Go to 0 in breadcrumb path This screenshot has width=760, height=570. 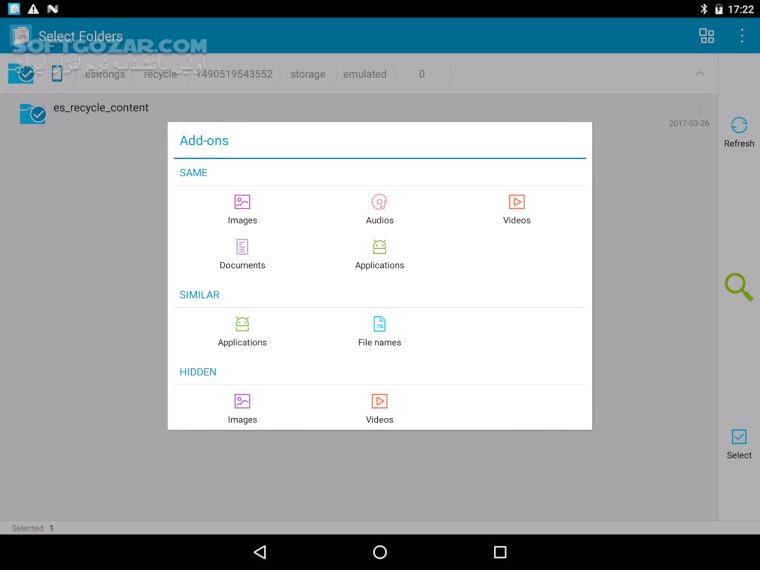coord(422,74)
